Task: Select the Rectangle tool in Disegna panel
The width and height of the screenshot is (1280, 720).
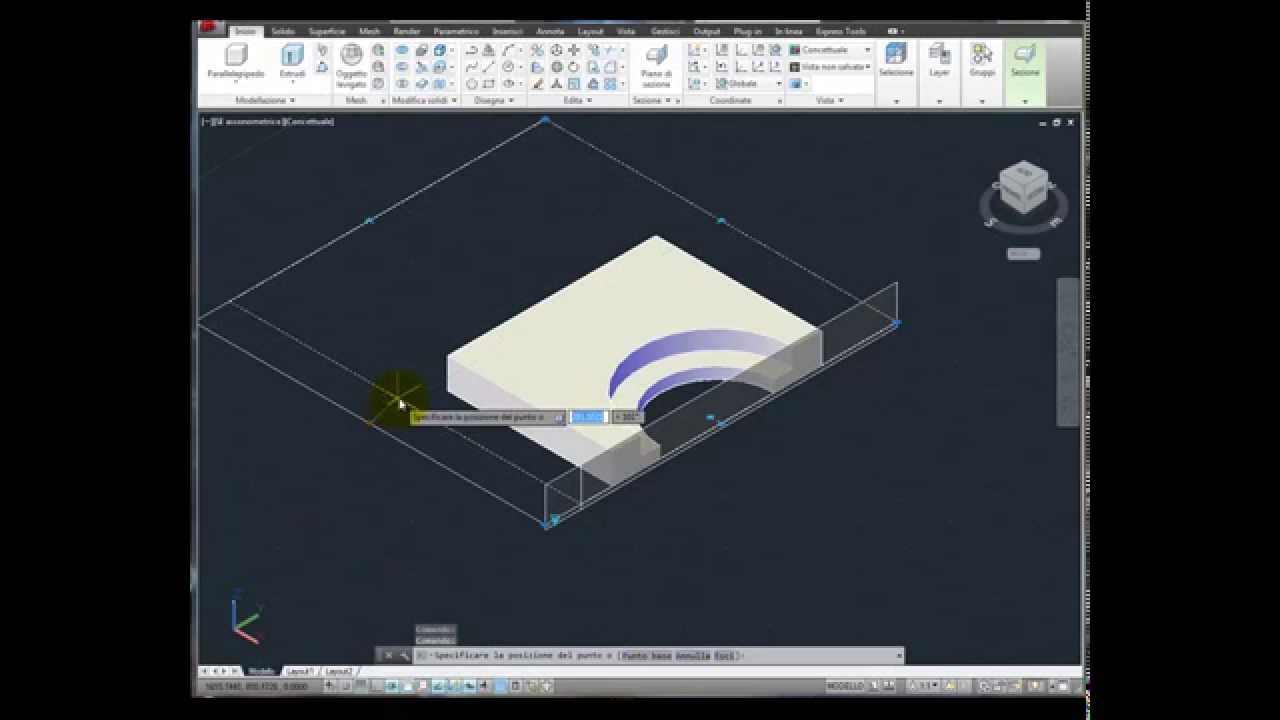Action: coord(489,84)
